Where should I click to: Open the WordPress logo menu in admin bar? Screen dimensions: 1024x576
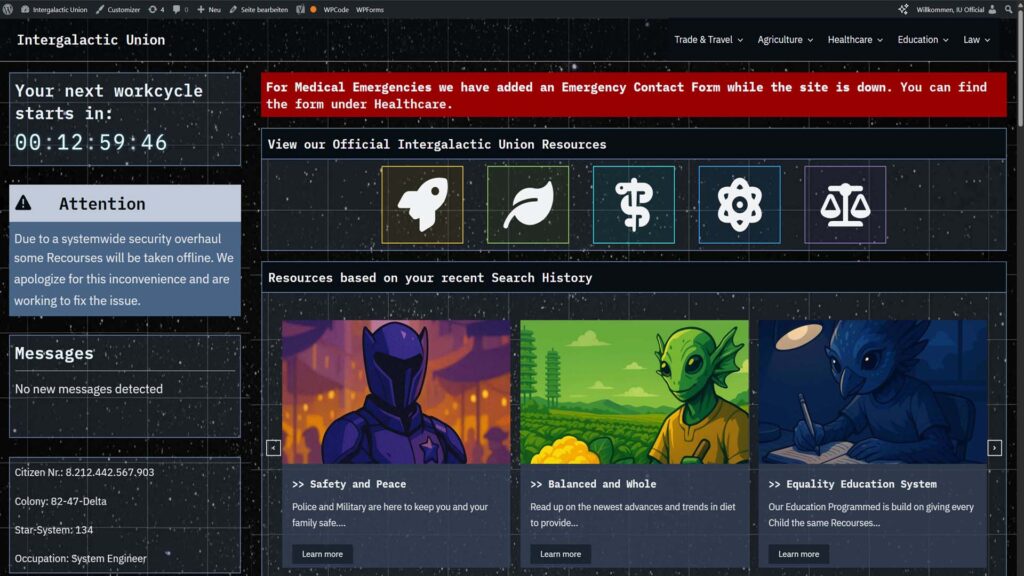click(x=8, y=9)
